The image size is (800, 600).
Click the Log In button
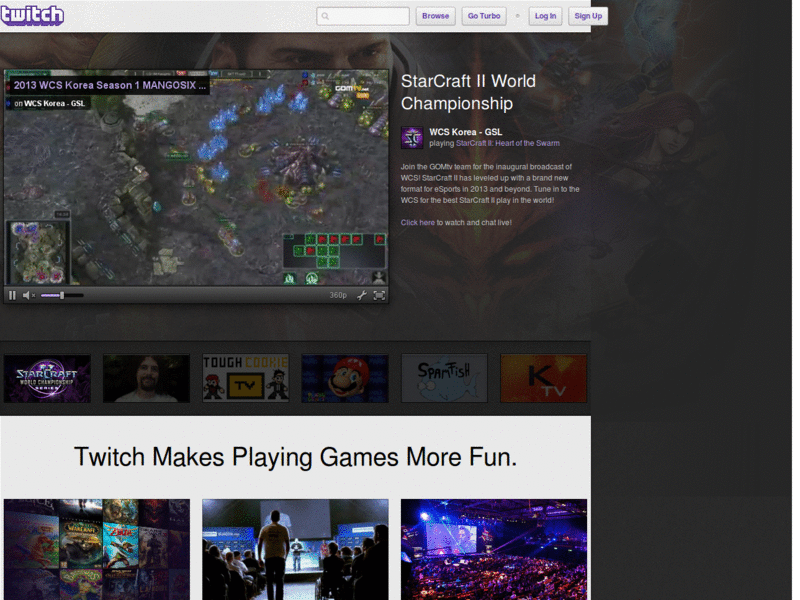pyautogui.click(x=545, y=16)
